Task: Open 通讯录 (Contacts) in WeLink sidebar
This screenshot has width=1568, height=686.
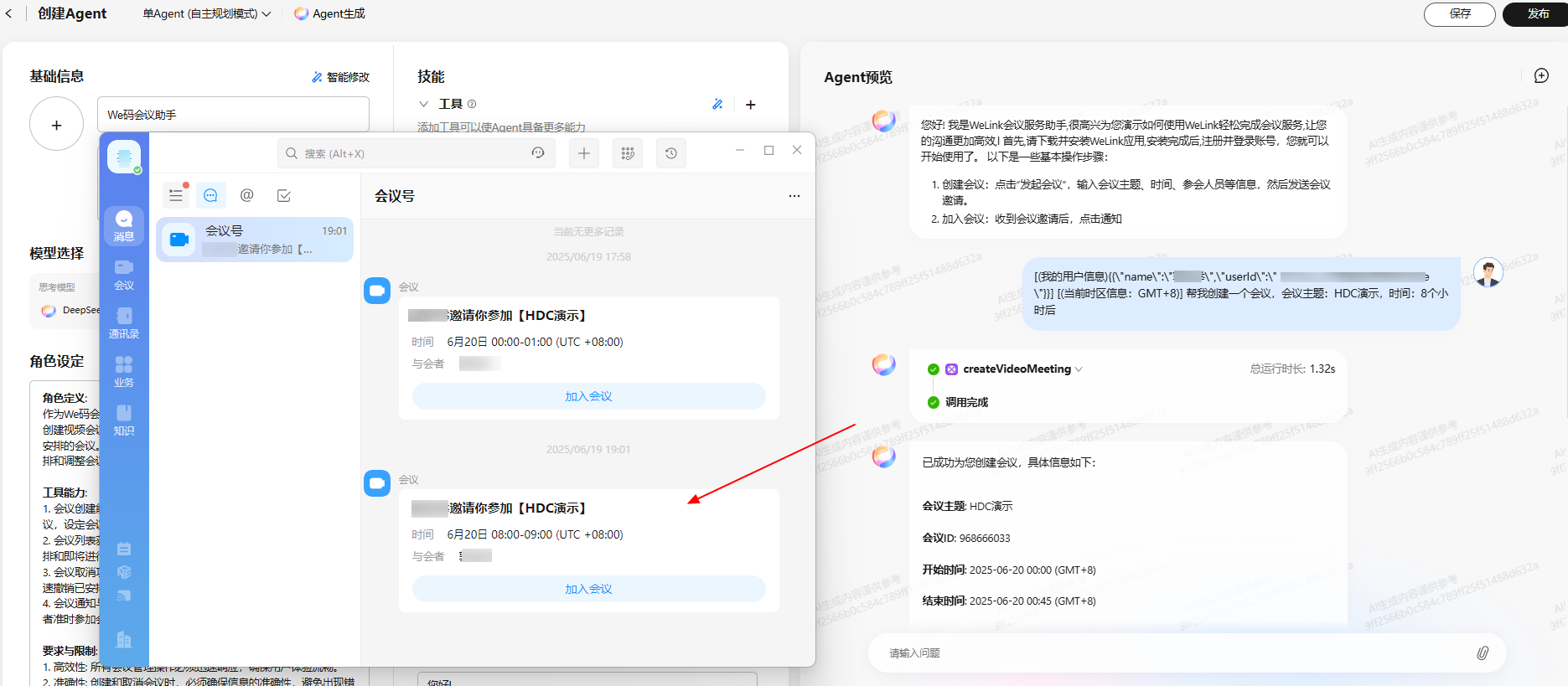Action: coord(124,323)
